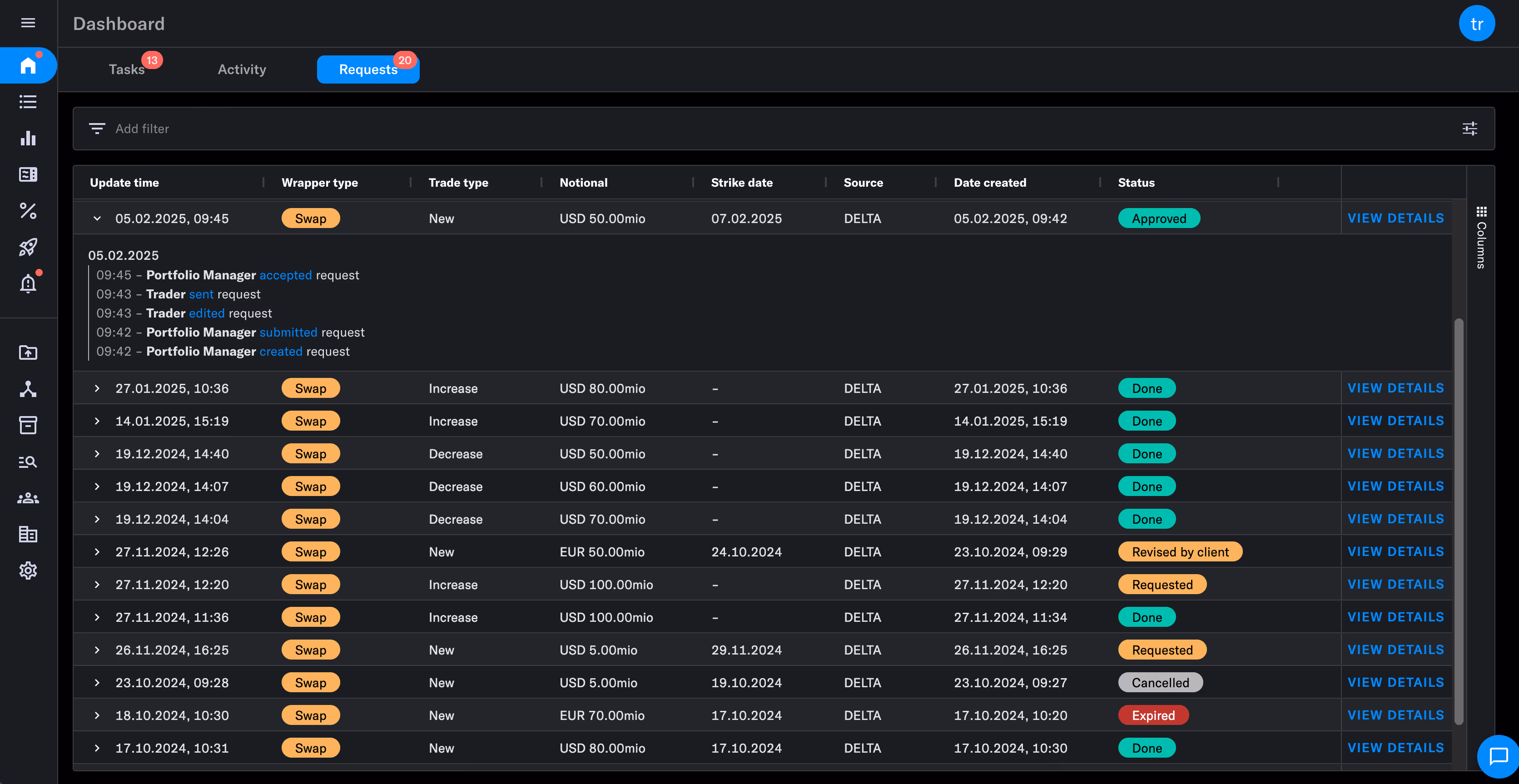
Task: Click the 'created' activity link
Action: coord(281,351)
